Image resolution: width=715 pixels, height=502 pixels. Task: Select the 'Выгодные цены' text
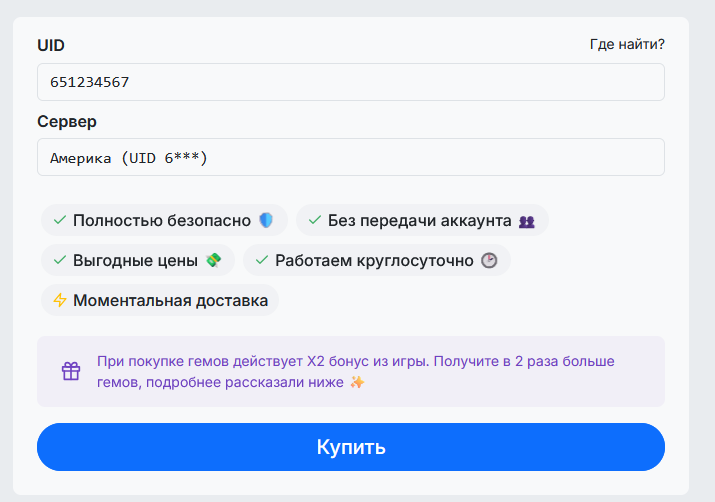pos(135,261)
